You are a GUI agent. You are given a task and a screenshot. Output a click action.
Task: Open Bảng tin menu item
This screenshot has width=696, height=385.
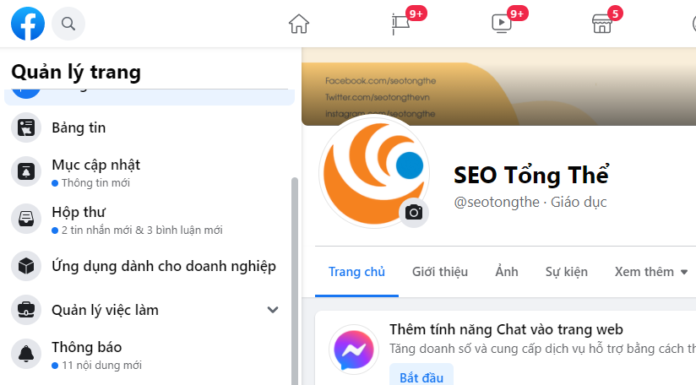click(x=149, y=127)
